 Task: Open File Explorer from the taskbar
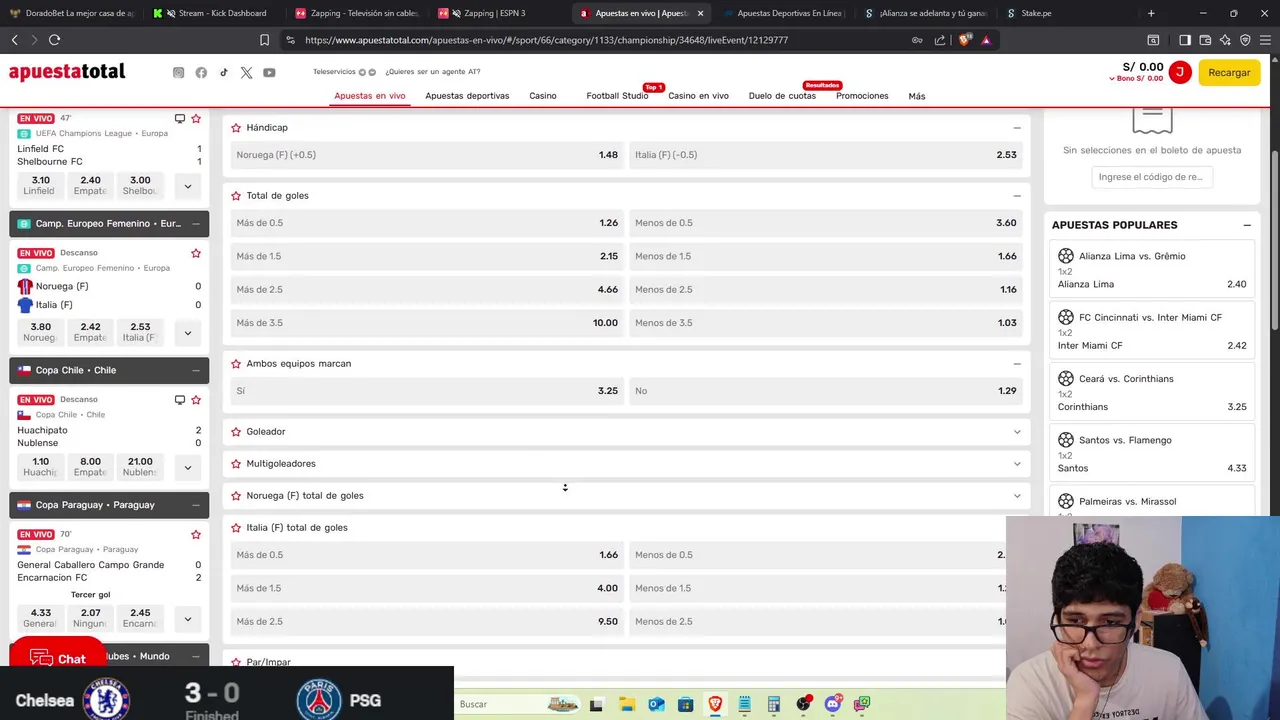tap(626, 704)
